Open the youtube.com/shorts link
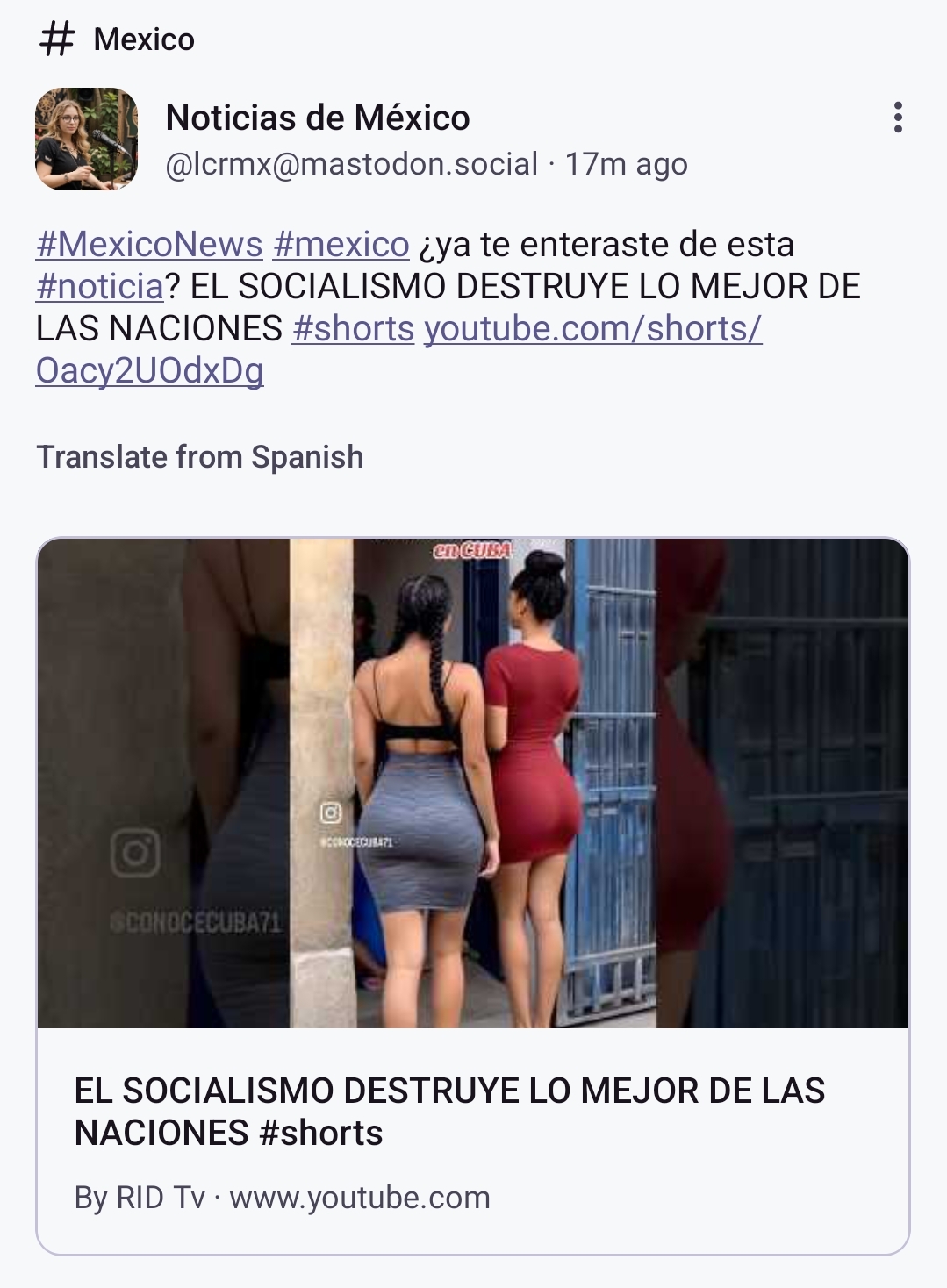The width and height of the screenshot is (947, 1288). (x=399, y=349)
